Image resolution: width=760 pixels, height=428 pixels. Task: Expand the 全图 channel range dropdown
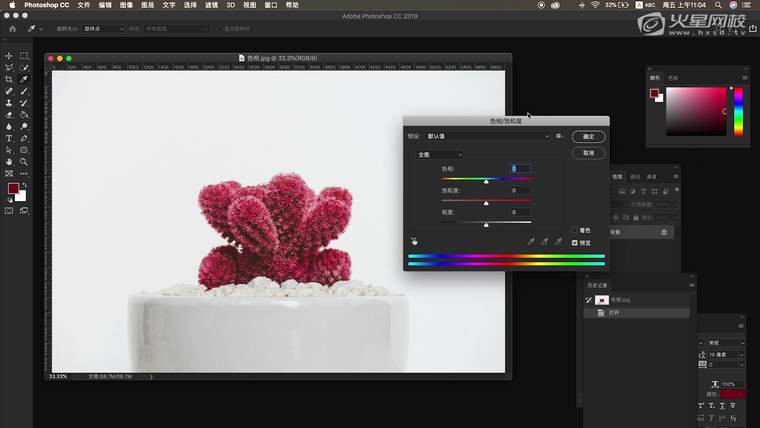[439, 154]
